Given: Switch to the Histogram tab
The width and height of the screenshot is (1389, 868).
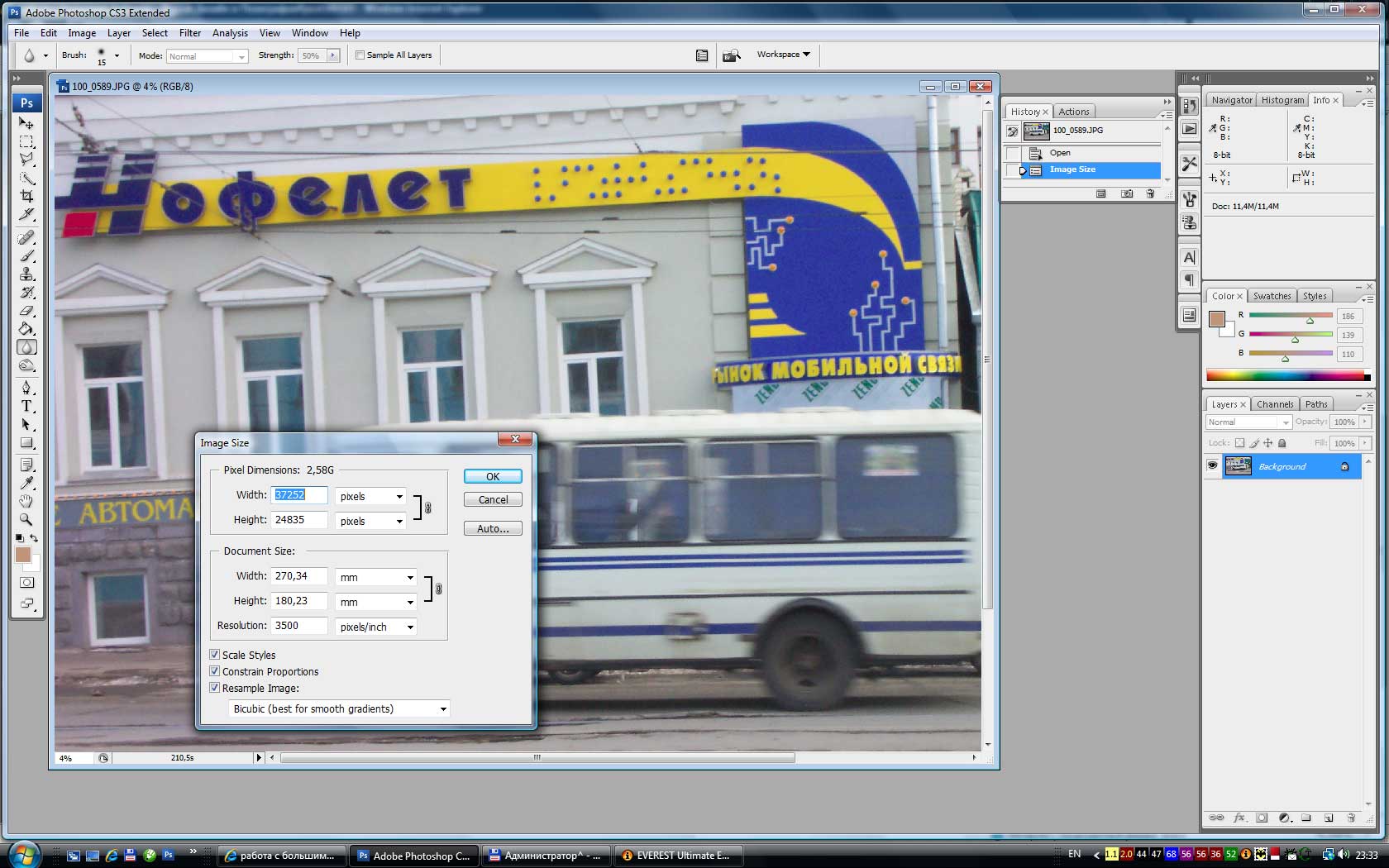Looking at the screenshot, I should click(1282, 100).
